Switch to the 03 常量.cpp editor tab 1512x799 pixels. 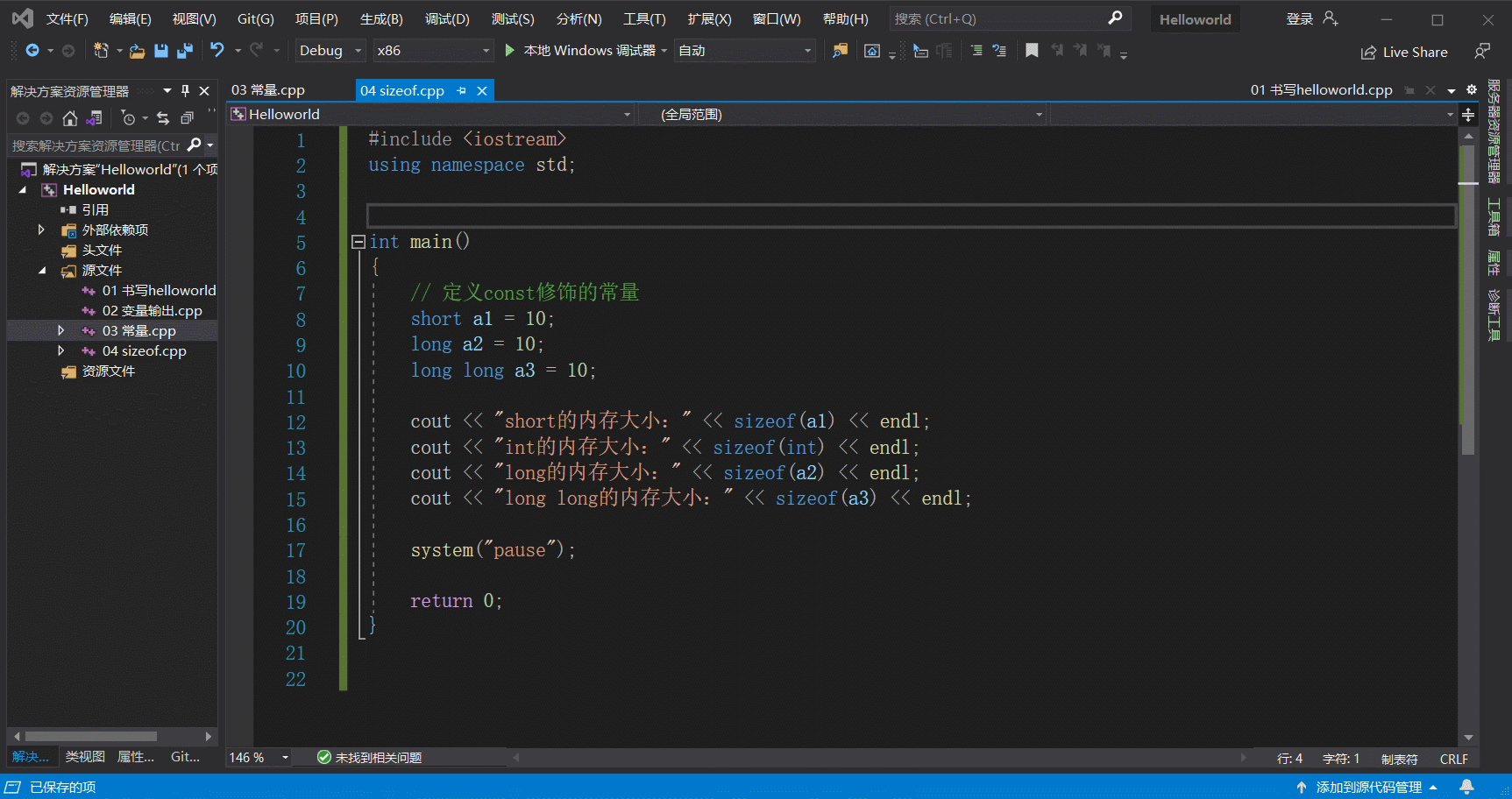[268, 90]
